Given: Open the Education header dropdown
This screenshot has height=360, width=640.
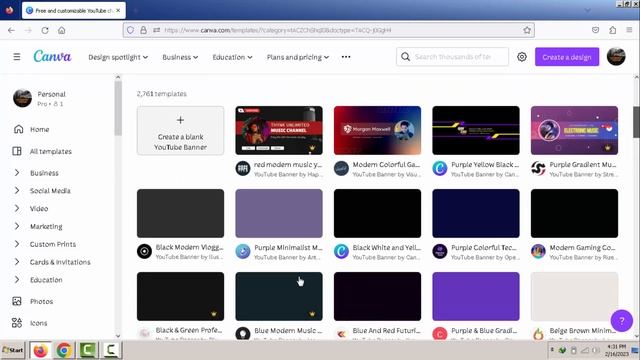Looking at the screenshot, I should click(x=232, y=57).
